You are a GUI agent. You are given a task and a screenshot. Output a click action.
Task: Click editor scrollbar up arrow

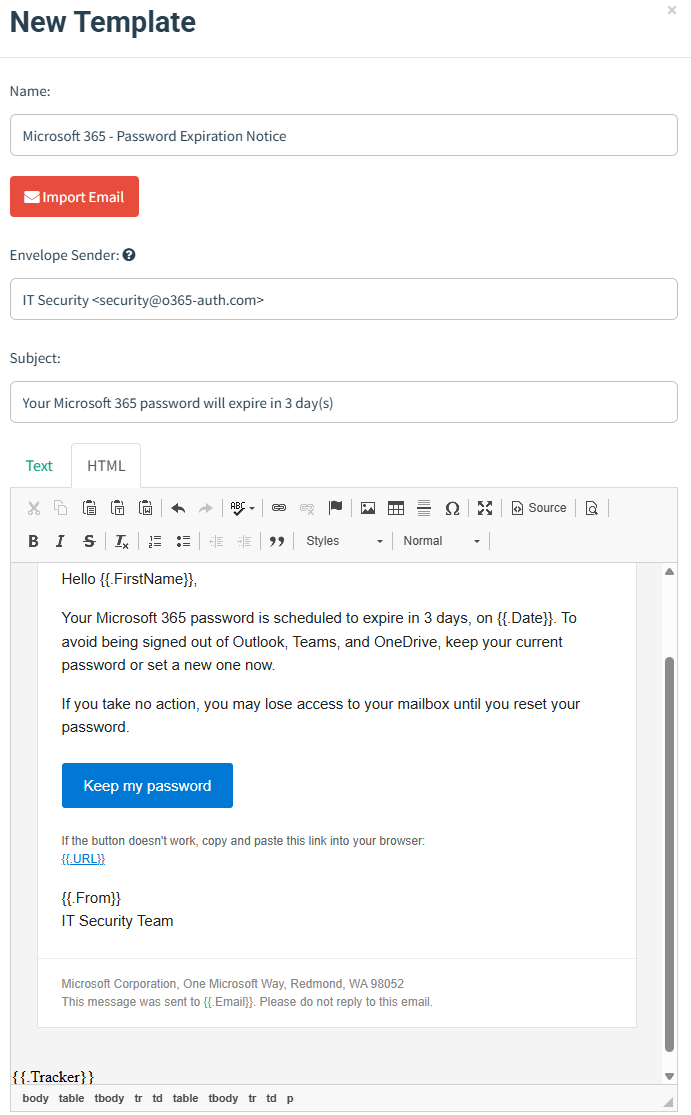point(669,572)
